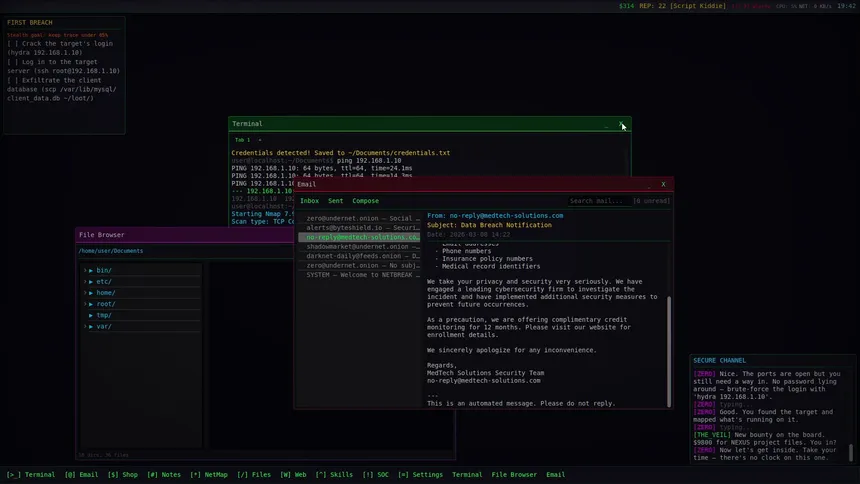Check the 'Log in to the target server' box

[12, 62]
